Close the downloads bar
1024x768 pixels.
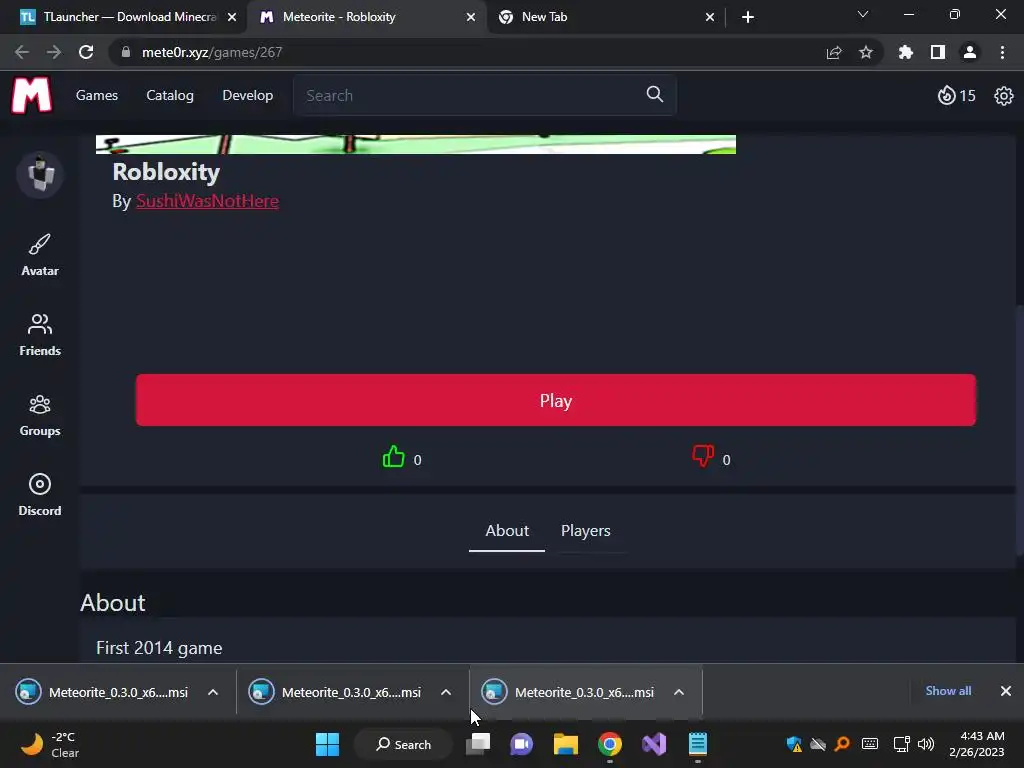[x=1006, y=691]
